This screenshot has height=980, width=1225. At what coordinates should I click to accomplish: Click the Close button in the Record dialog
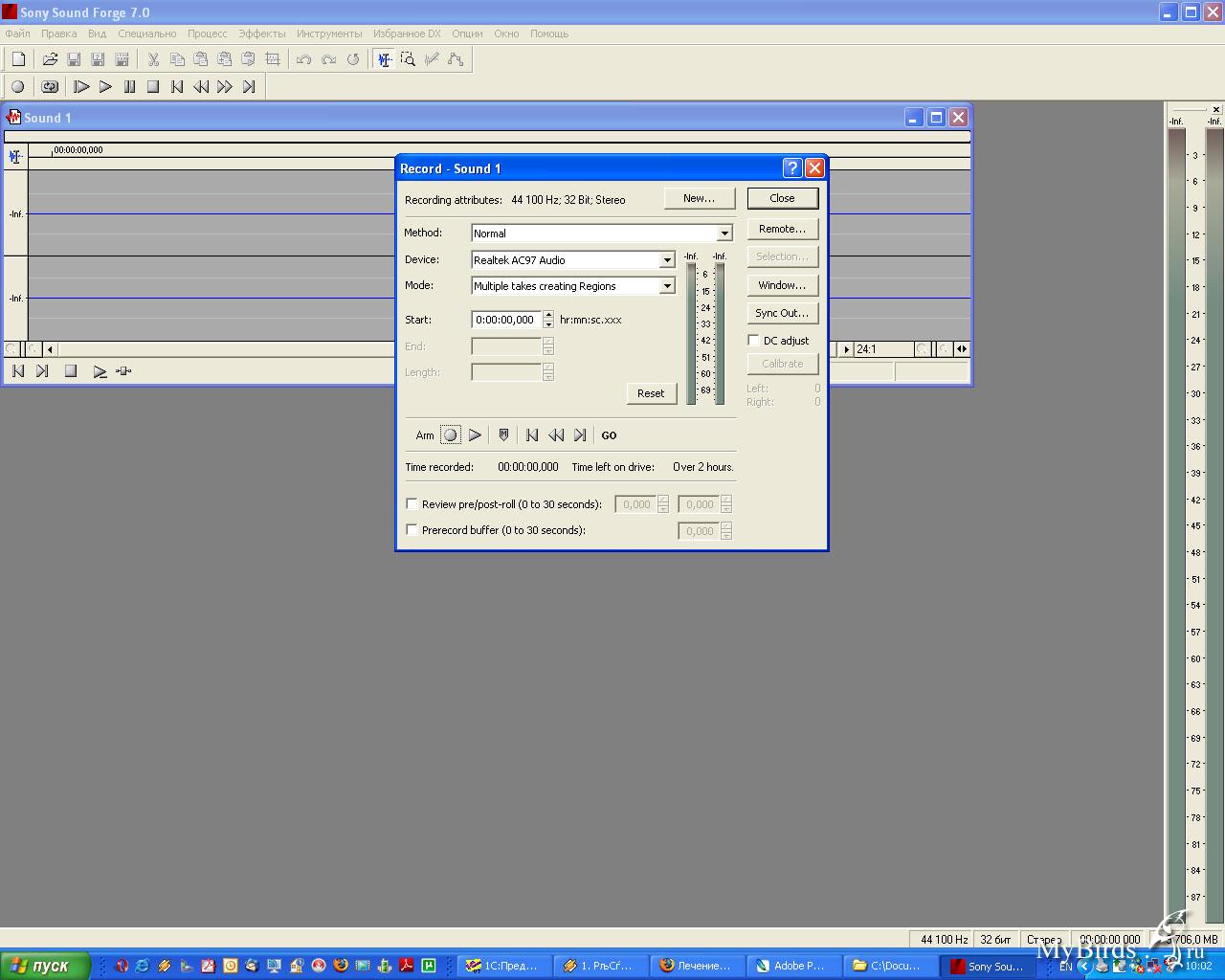click(783, 198)
